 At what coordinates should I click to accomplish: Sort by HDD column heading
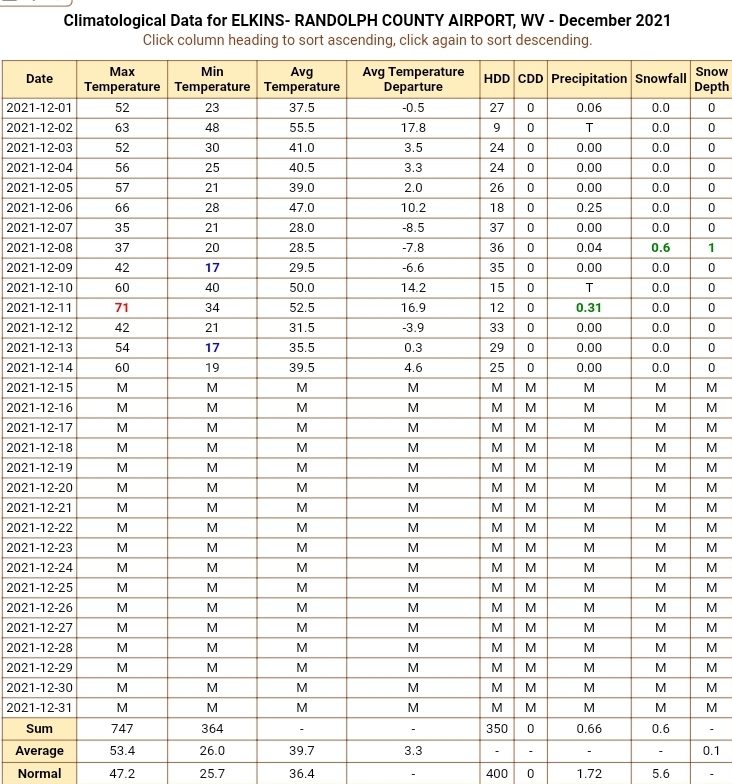pos(496,79)
